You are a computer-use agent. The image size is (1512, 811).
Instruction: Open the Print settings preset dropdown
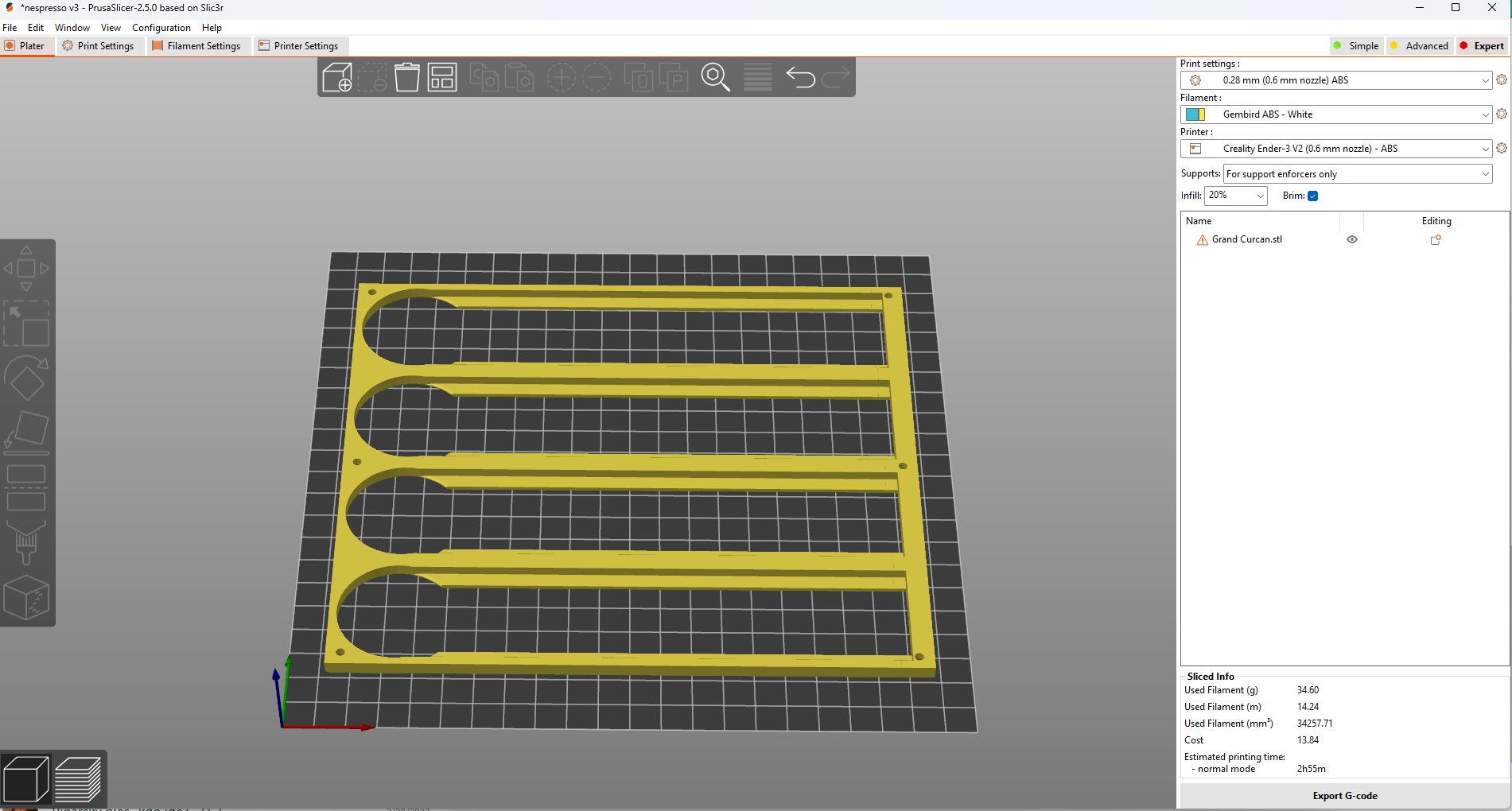1336,80
